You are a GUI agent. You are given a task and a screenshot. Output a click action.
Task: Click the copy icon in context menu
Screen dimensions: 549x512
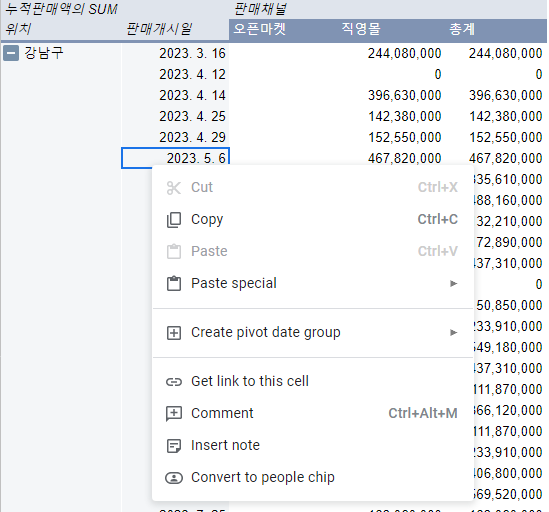[x=174, y=220]
